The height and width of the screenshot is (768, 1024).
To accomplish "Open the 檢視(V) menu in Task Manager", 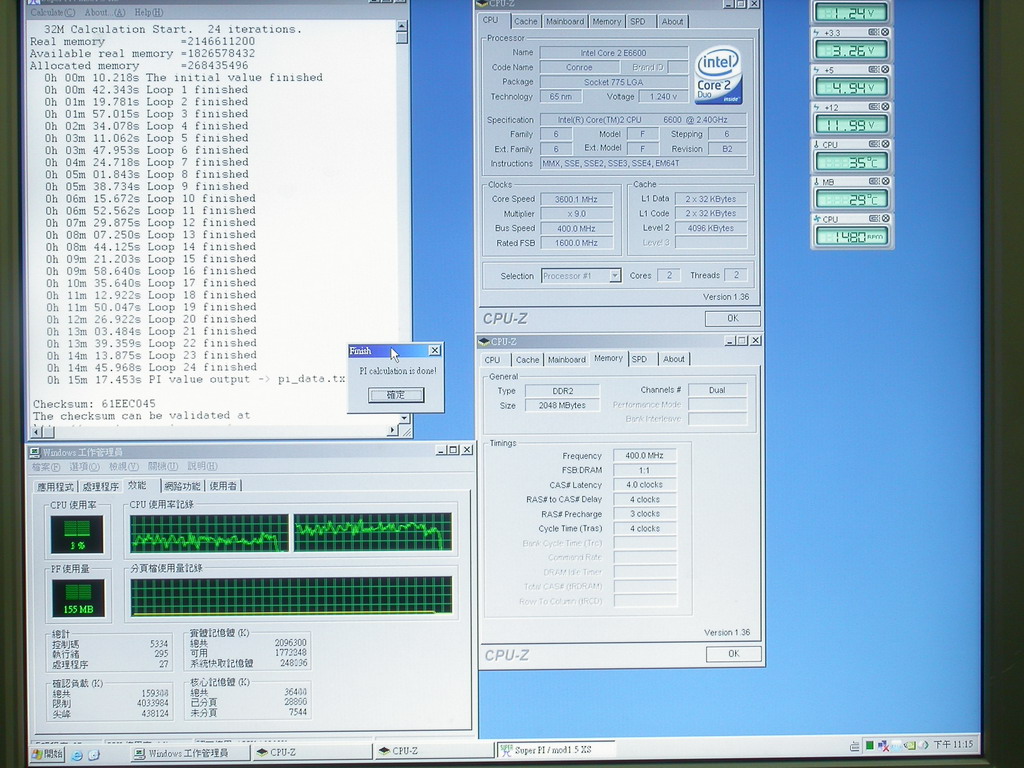I will click(x=123, y=467).
